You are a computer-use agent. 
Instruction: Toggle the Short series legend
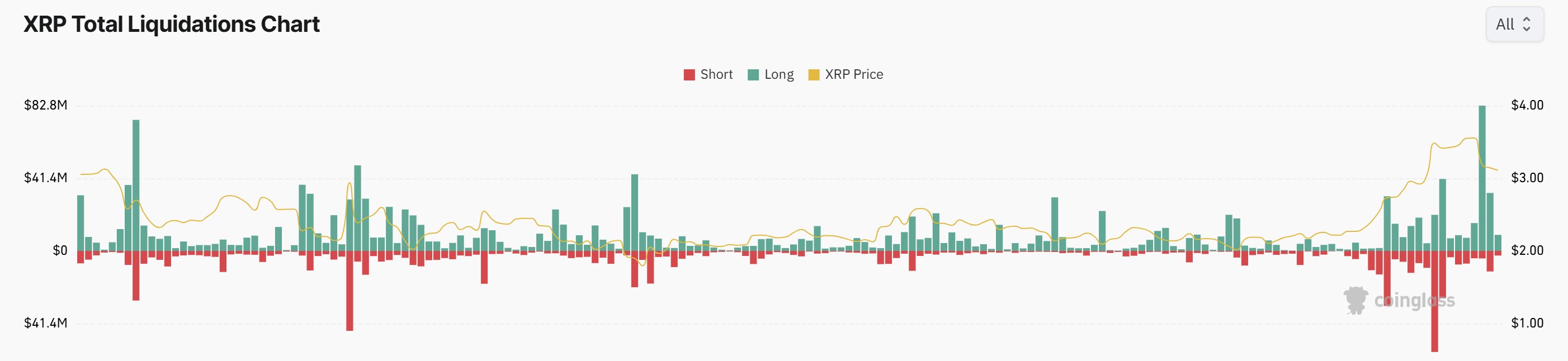[708, 74]
